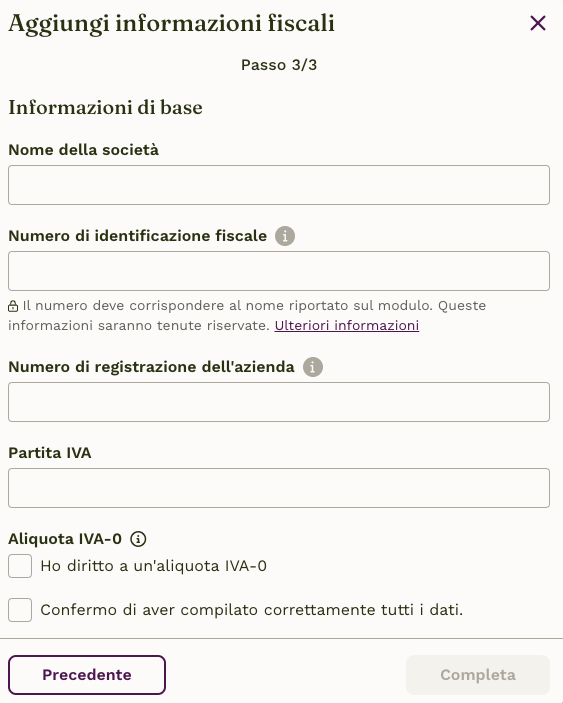The width and height of the screenshot is (563, 703).
Task: Show info for Numero di registrazione dell'azienda
Action: coord(313,367)
